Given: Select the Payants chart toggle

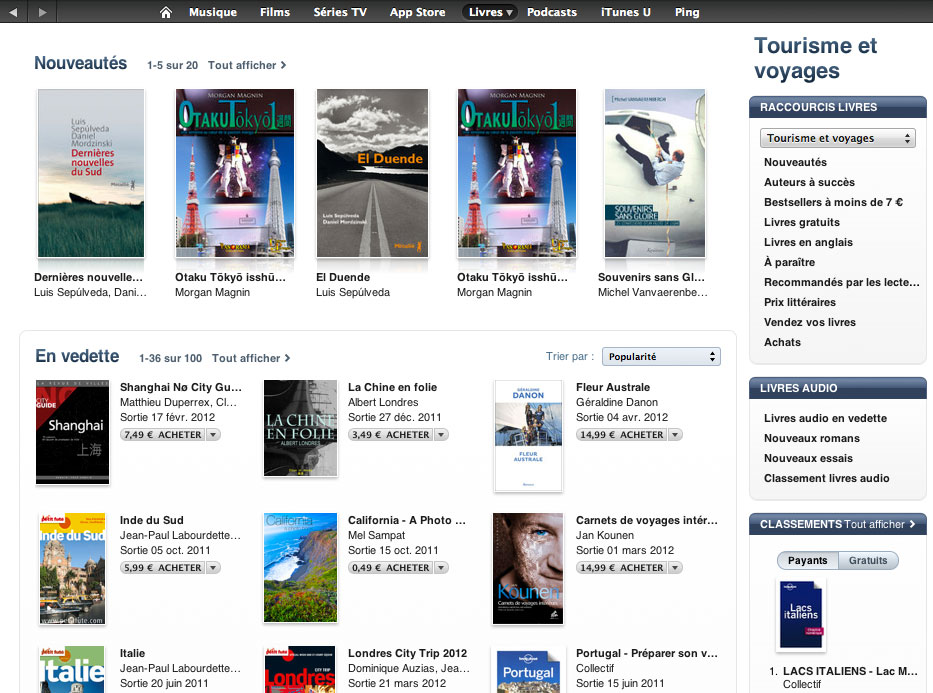Looking at the screenshot, I should click(x=807, y=560).
